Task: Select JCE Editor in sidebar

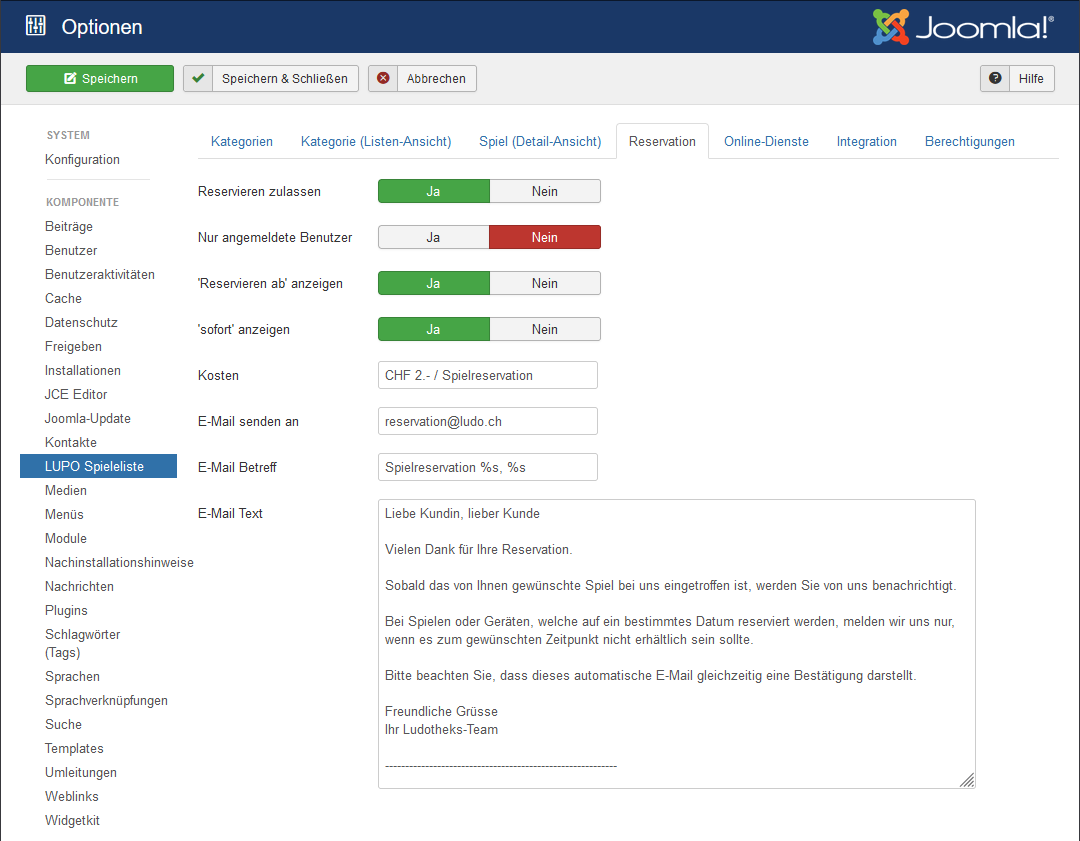Action: (76, 395)
